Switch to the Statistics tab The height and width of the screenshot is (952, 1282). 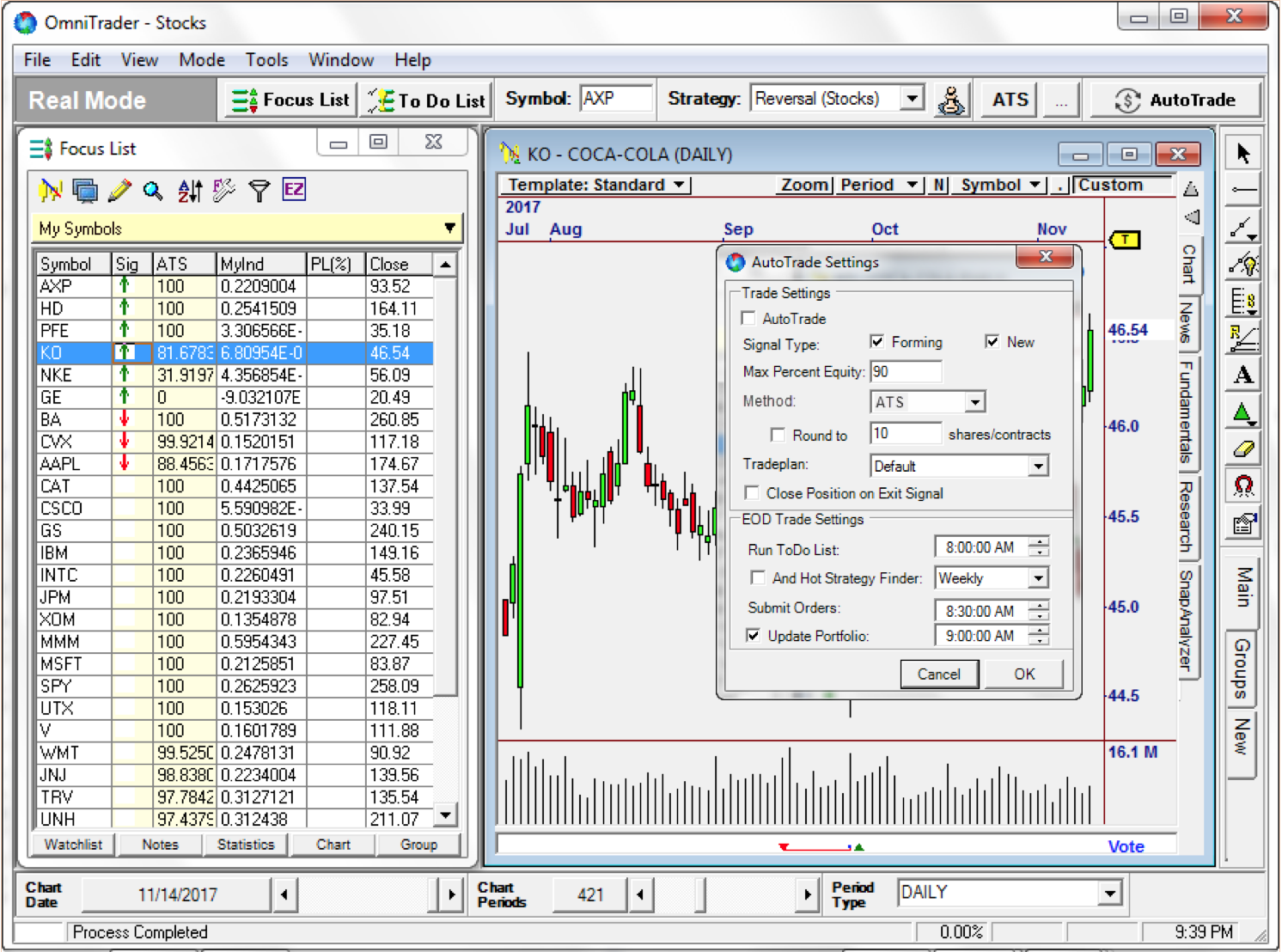(x=246, y=845)
